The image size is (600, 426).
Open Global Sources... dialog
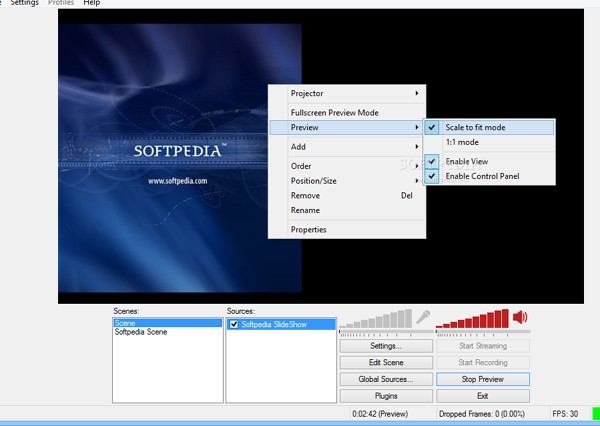[x=386, y=379]
